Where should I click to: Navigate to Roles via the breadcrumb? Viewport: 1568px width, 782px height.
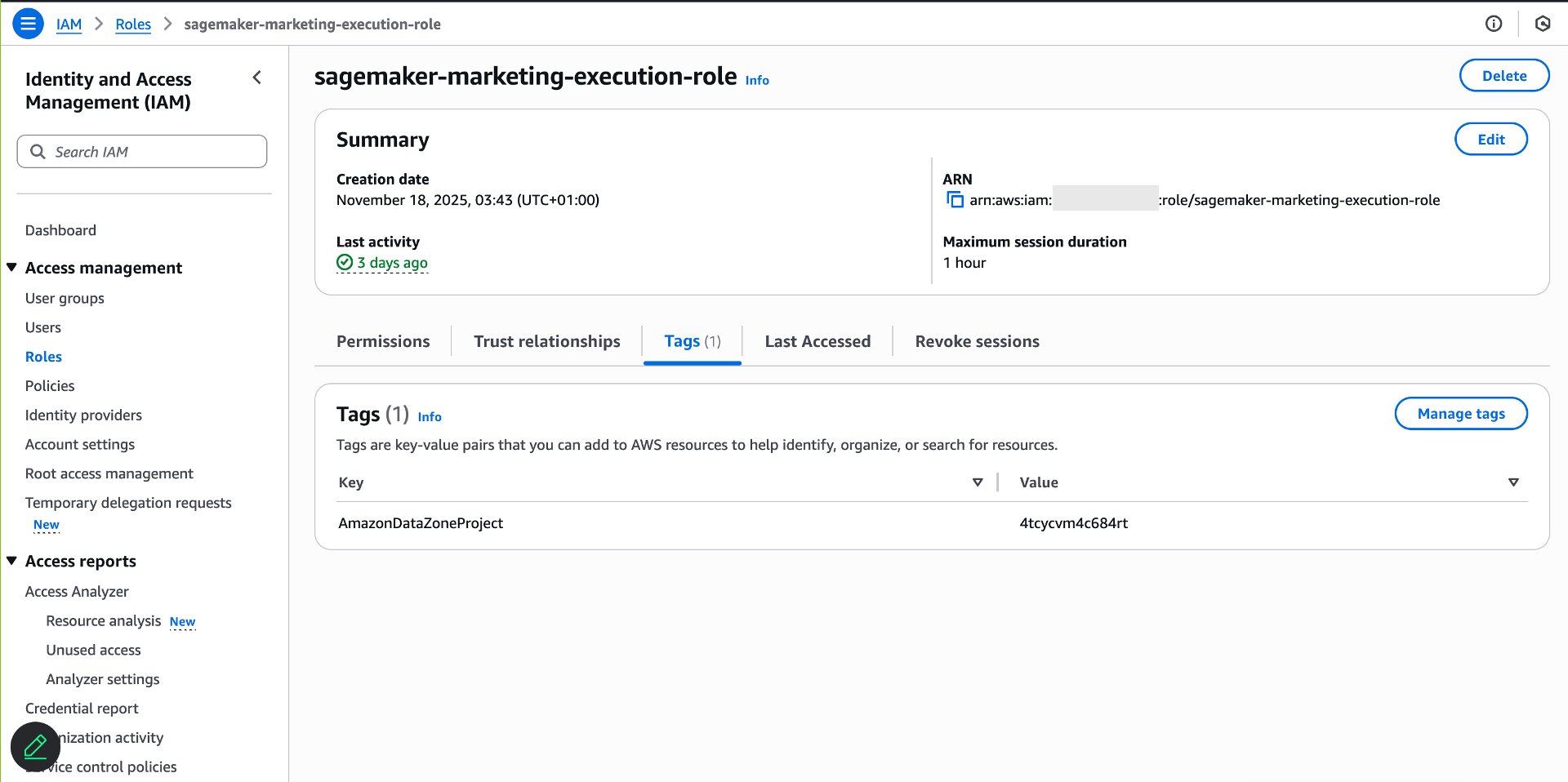click(x=133, y=24)
